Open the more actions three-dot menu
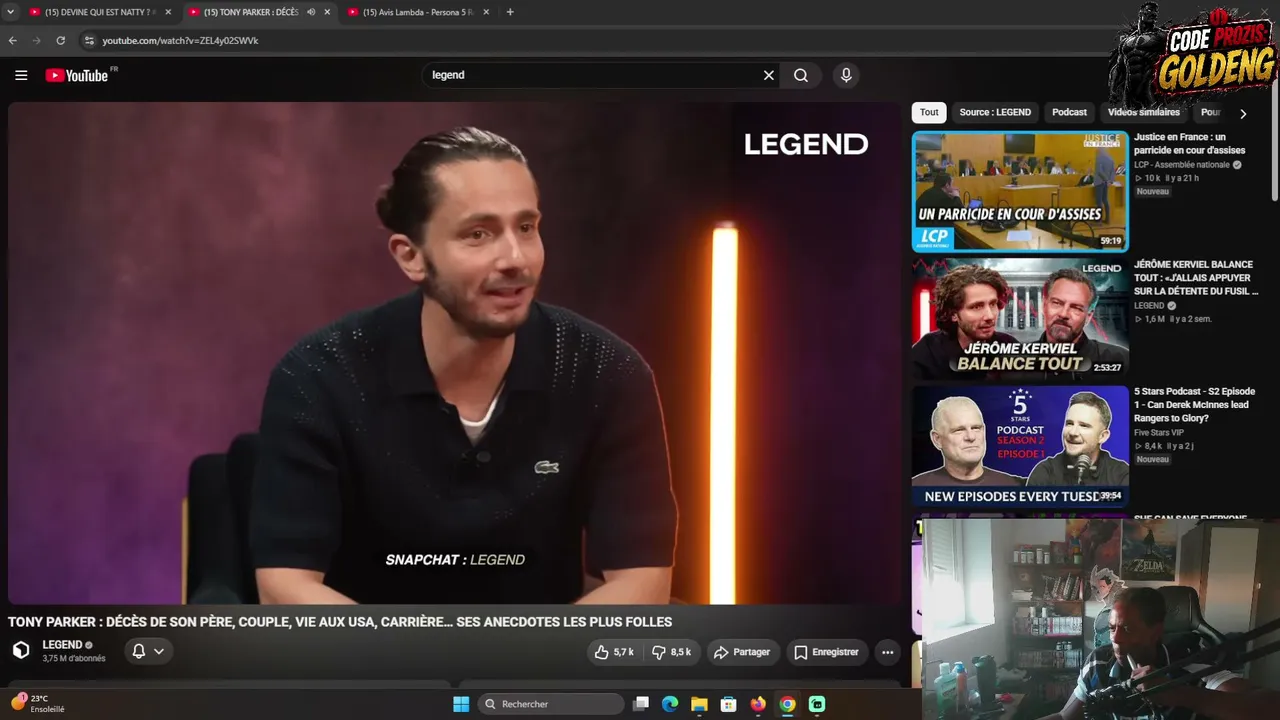1280x720 pixels. pos(887,652)
